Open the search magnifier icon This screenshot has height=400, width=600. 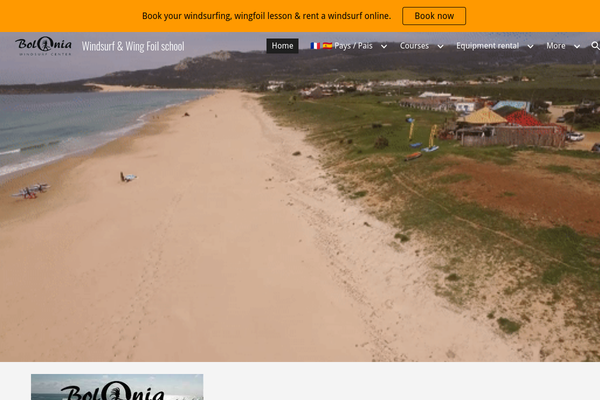(x=595, y=46)
